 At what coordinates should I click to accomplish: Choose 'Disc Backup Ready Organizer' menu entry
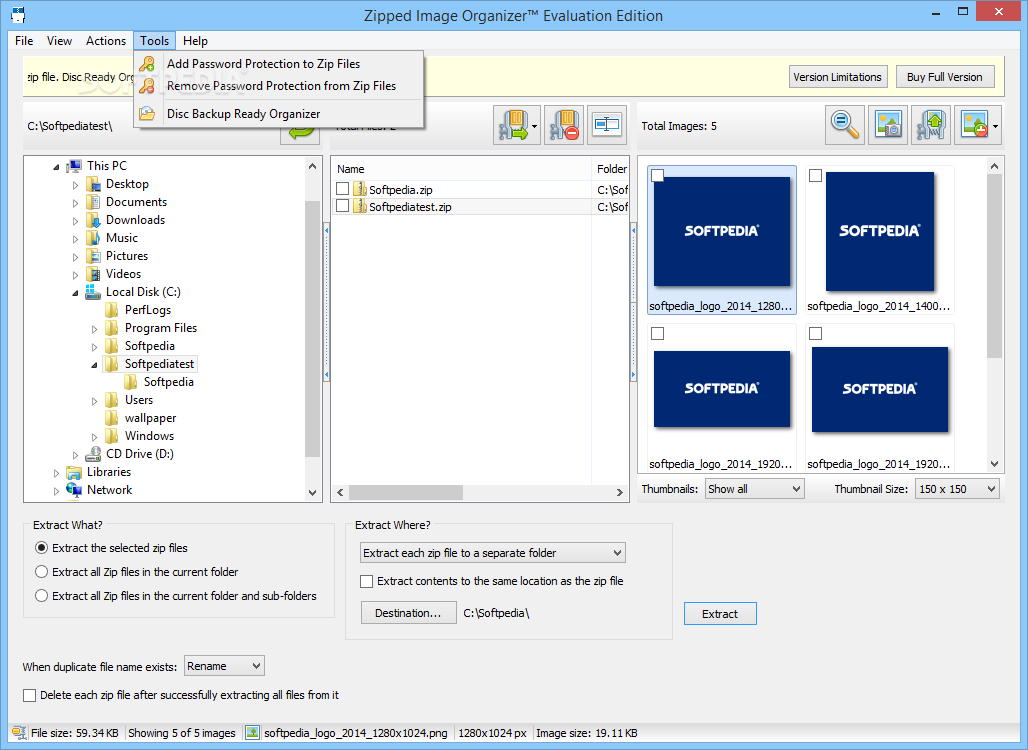[279, 113]
